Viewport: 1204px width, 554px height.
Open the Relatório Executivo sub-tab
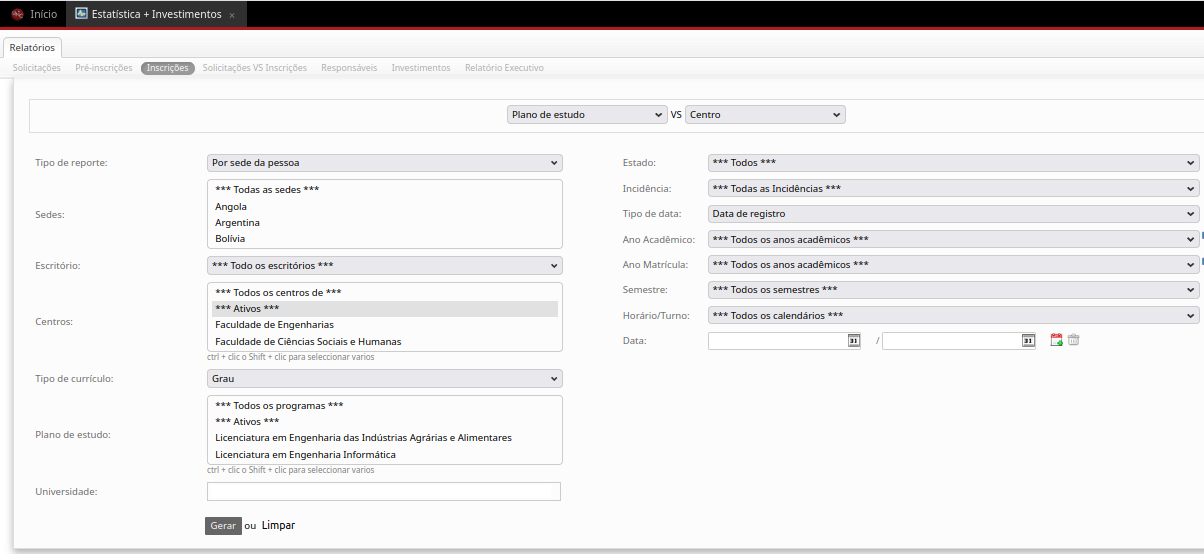(504, 68)
